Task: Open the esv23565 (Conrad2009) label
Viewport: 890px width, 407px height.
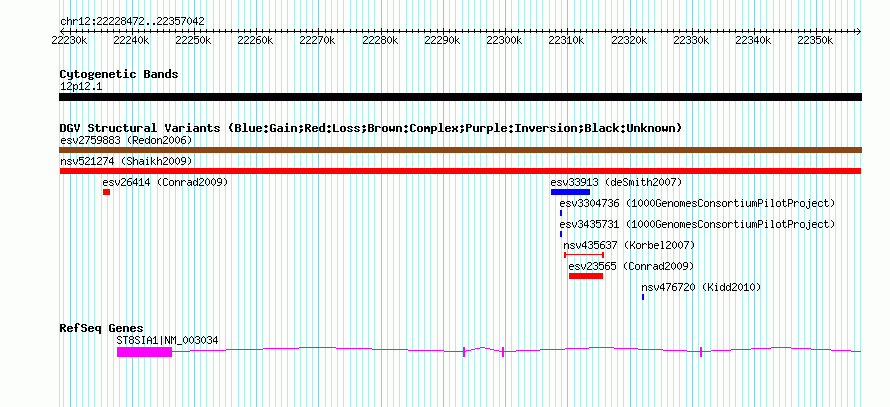Action: pos(631,266)
